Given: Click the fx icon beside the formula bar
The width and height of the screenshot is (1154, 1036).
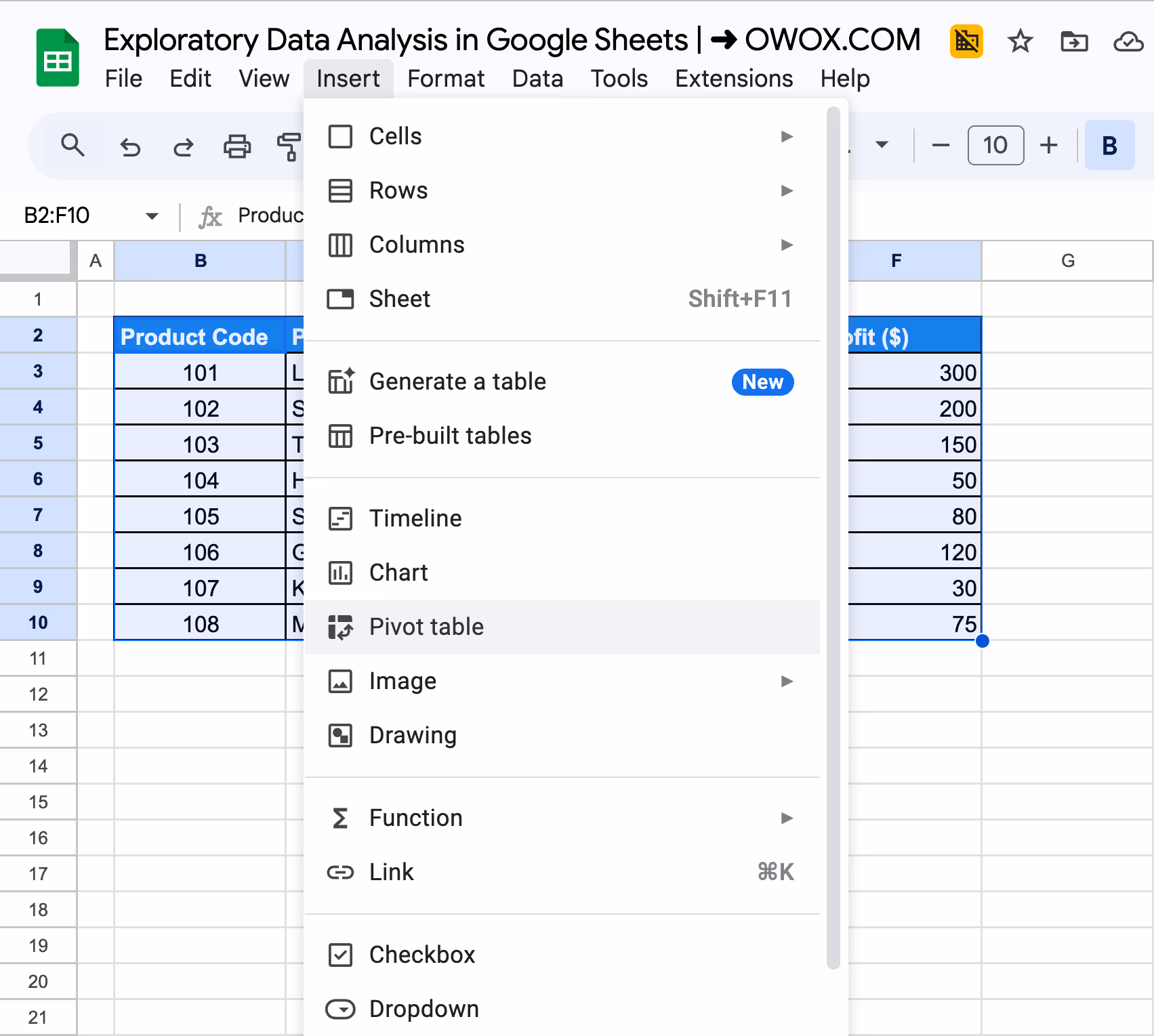Looking at the screenshot, I should coord(210,217).
